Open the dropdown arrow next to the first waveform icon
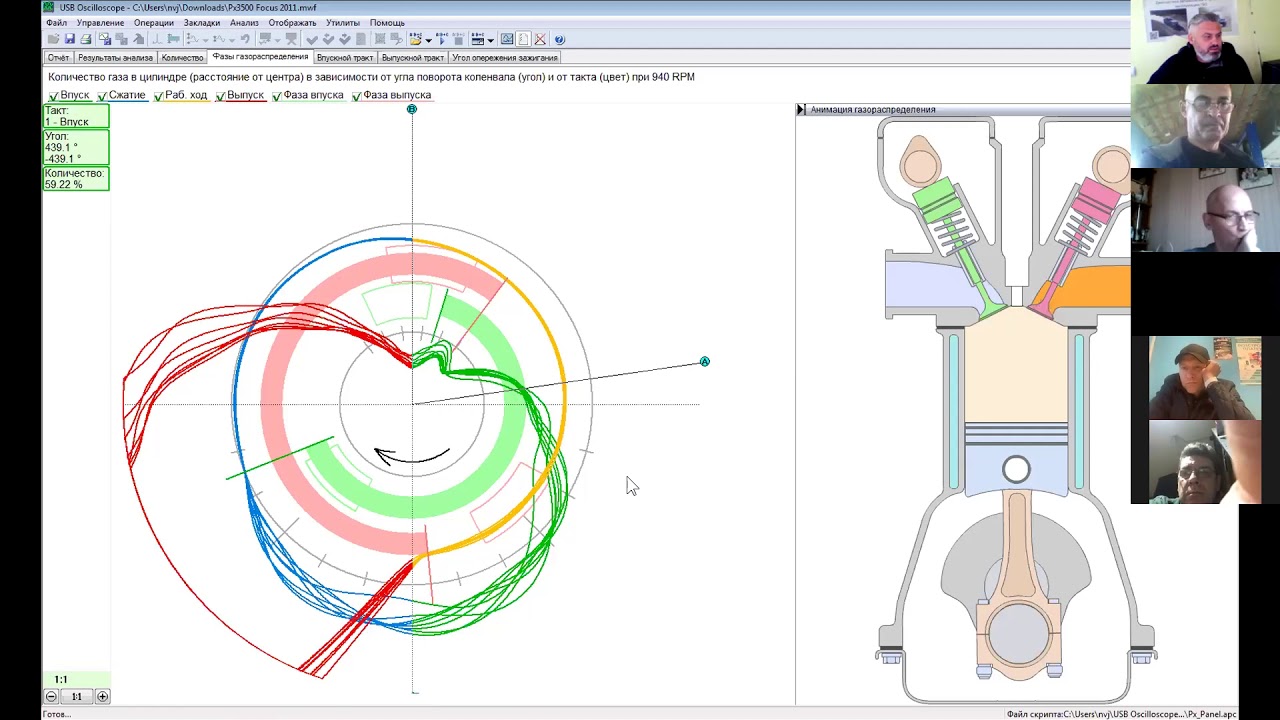This screenshot has height=720, width=1280. (x=205, y=39)
